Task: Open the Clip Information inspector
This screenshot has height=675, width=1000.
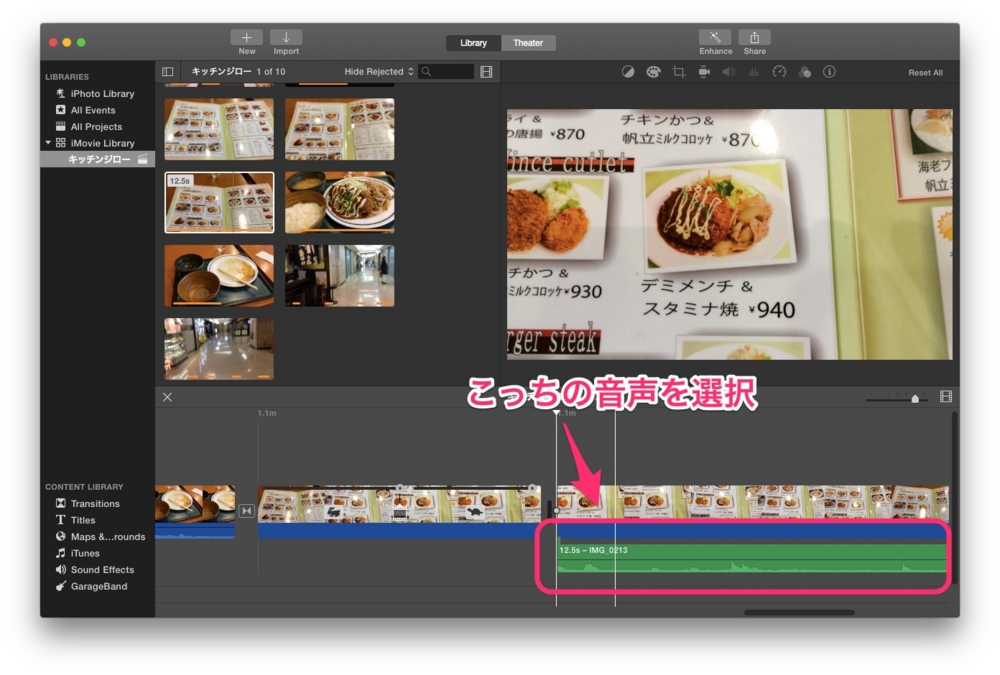Action: pos(829,71)
